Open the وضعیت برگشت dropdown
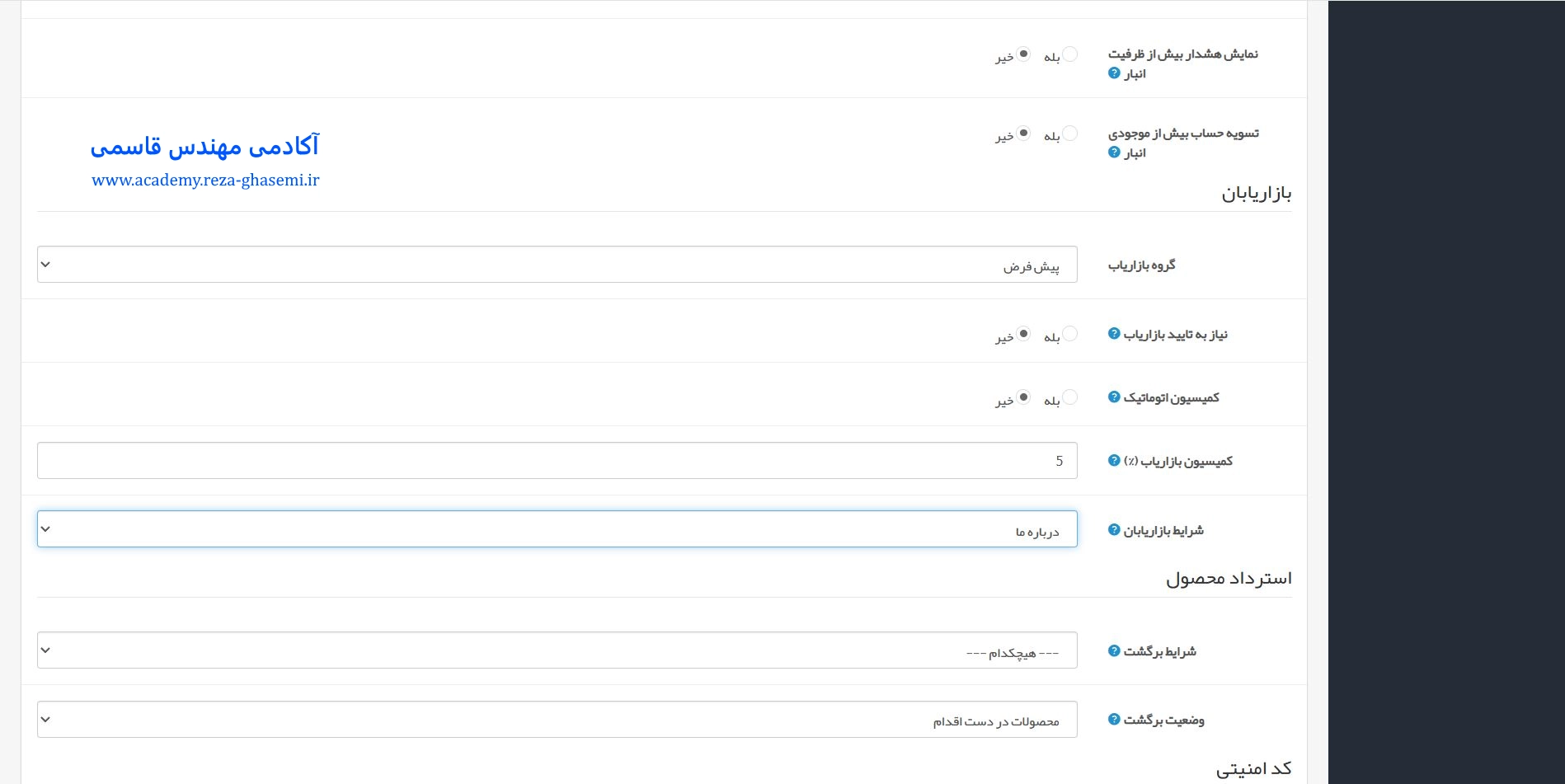The width and height of the screenshot is (1565, 784). (x=557, y=720)
